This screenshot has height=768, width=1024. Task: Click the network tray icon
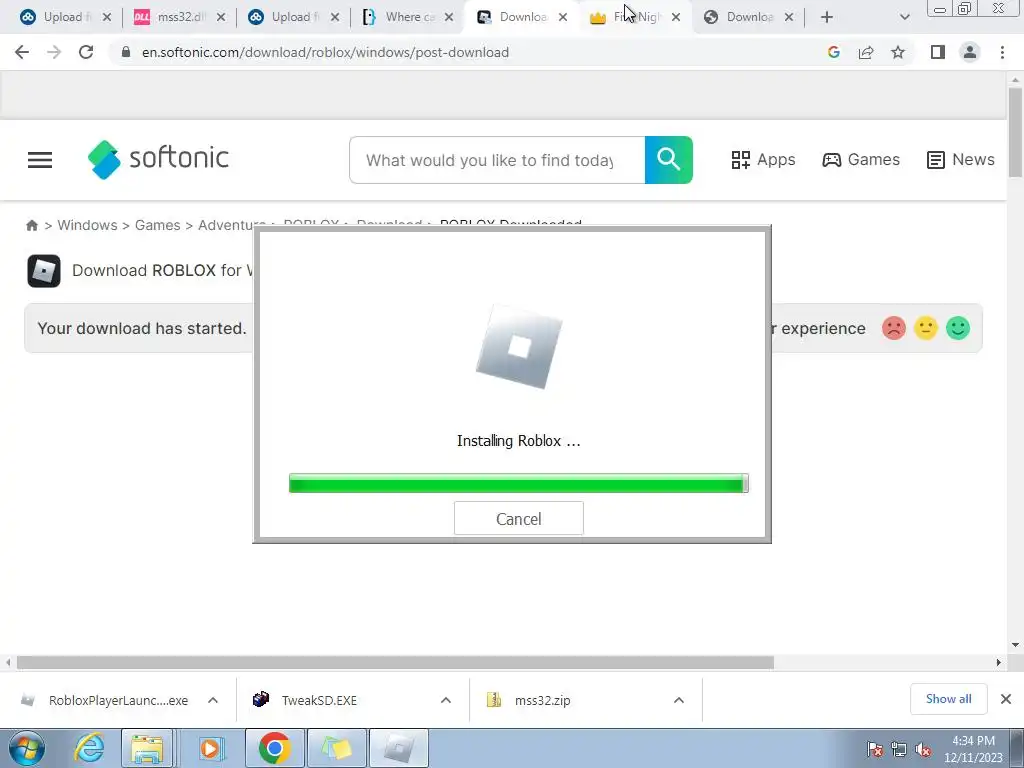[899, 750]
